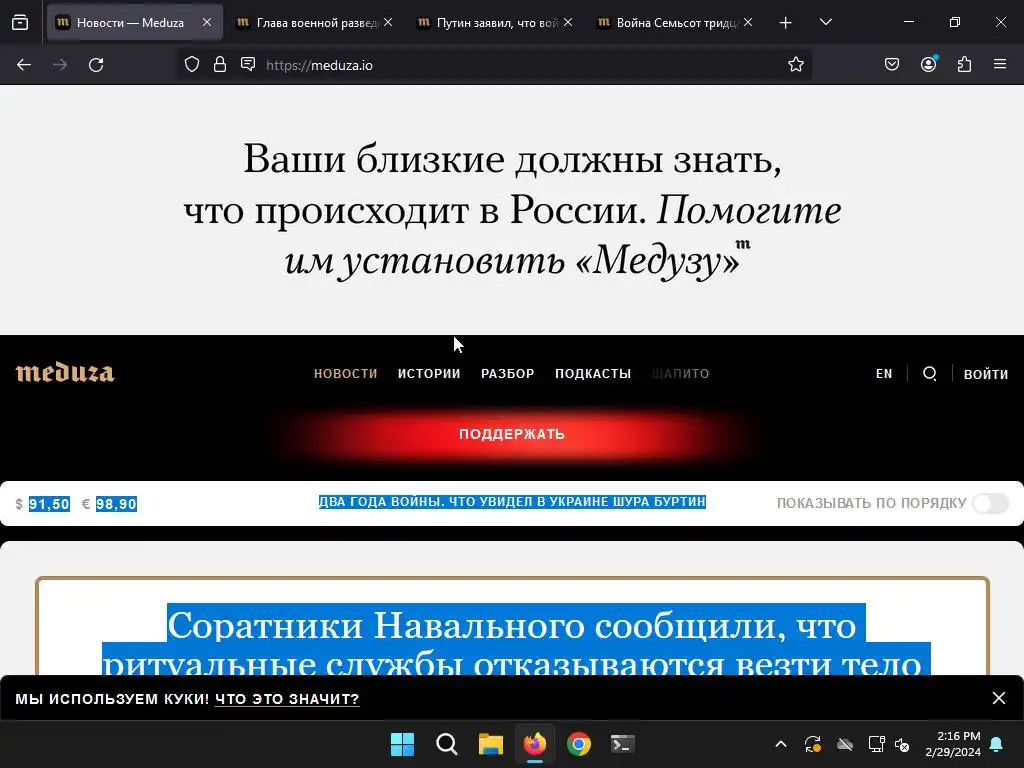Click dollar rate 91,50
The image size is (1024, 768).
49,504
